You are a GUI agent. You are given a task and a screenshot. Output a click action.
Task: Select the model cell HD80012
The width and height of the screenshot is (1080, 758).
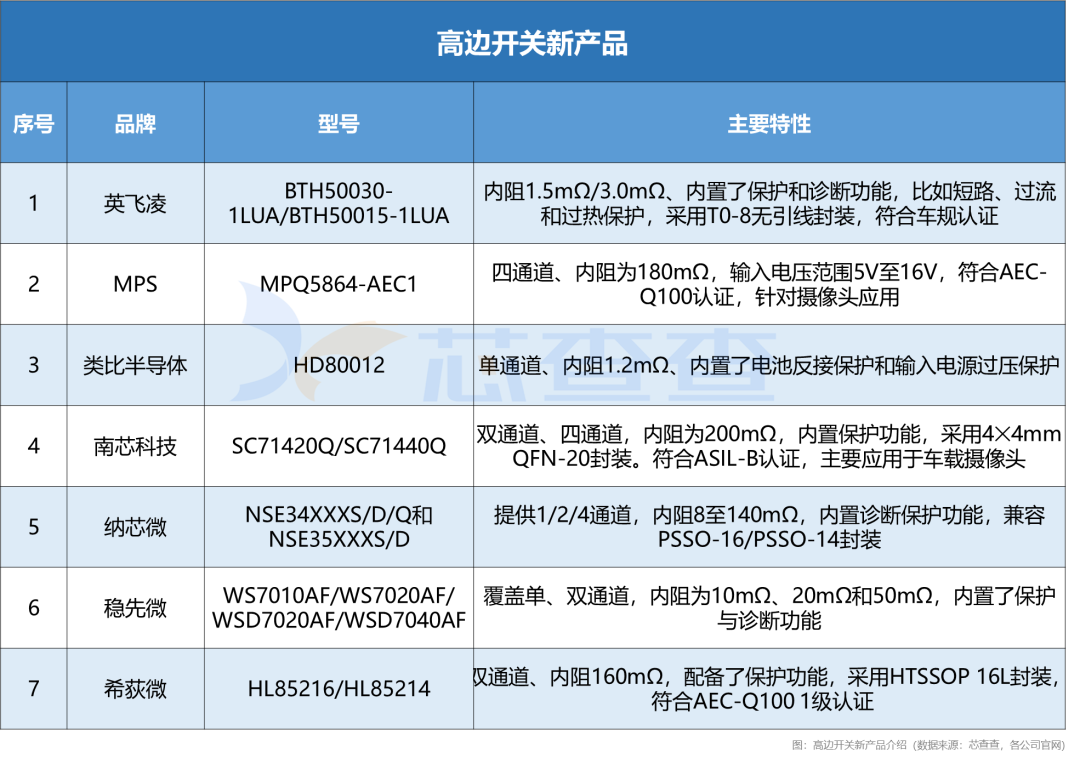[338, 365]
